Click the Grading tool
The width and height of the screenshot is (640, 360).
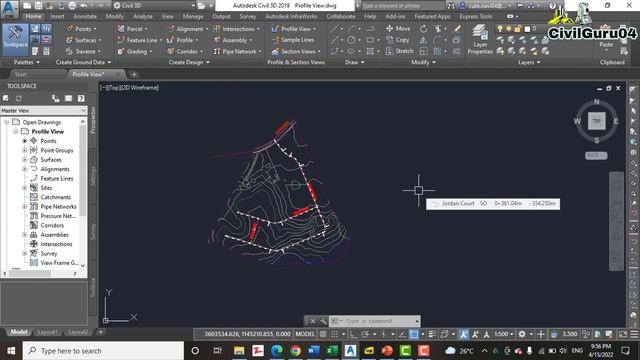[134, 51]
